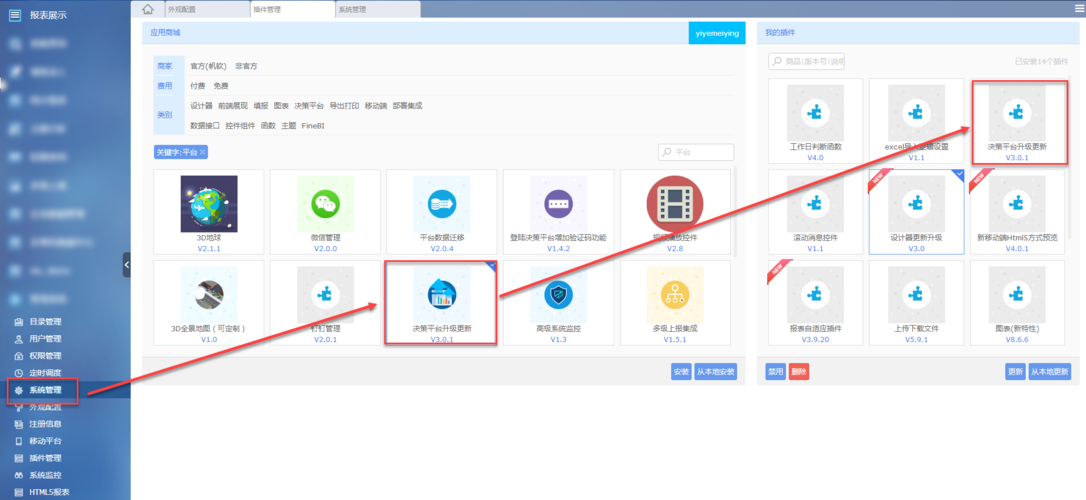
Task: Open 系统管理 in the sidebar
Action: [x=46, y=390]
